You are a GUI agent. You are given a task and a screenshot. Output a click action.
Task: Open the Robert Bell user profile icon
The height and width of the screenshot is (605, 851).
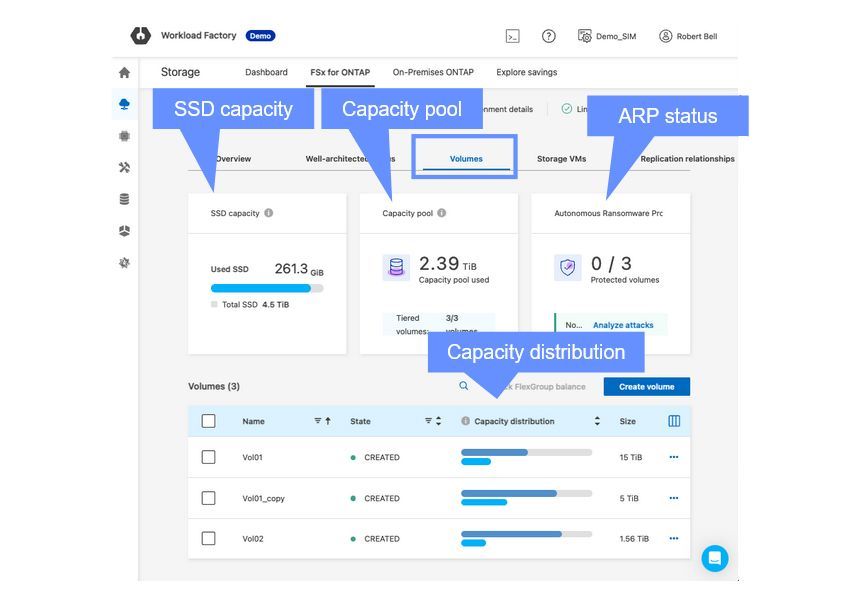[x=665, y=36]
